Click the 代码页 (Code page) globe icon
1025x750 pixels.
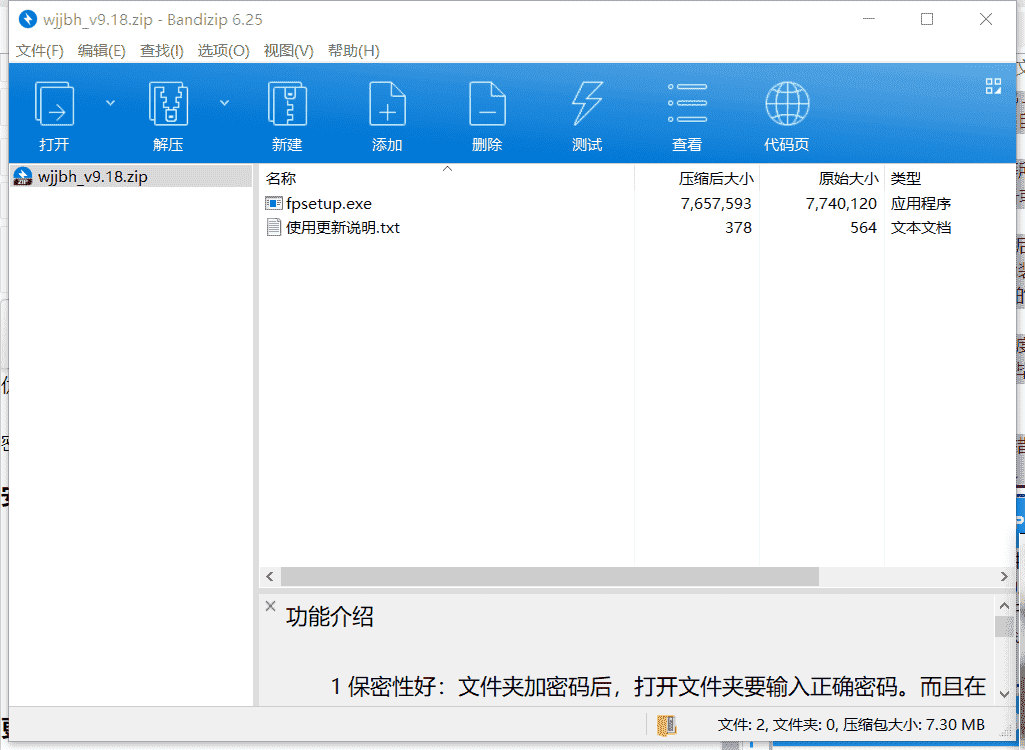787,104
